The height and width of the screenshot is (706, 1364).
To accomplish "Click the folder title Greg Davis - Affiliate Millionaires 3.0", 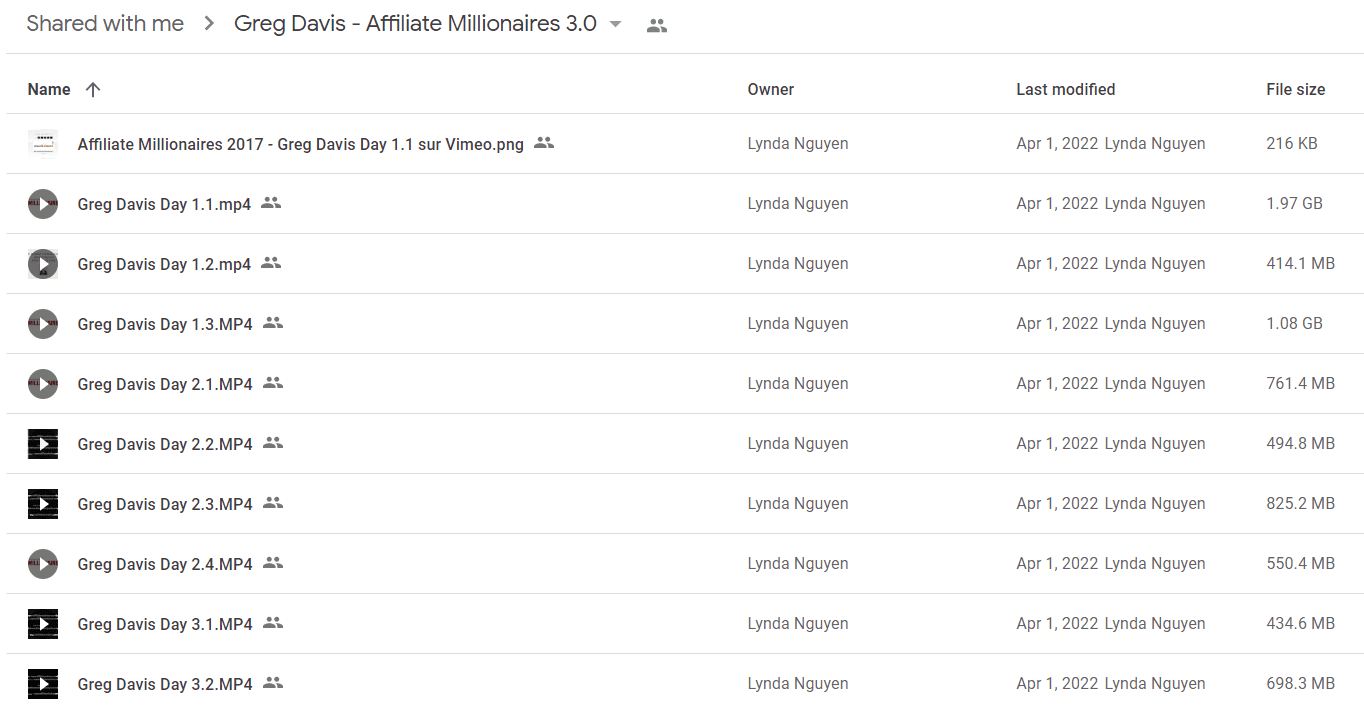I will pos(415,24).
